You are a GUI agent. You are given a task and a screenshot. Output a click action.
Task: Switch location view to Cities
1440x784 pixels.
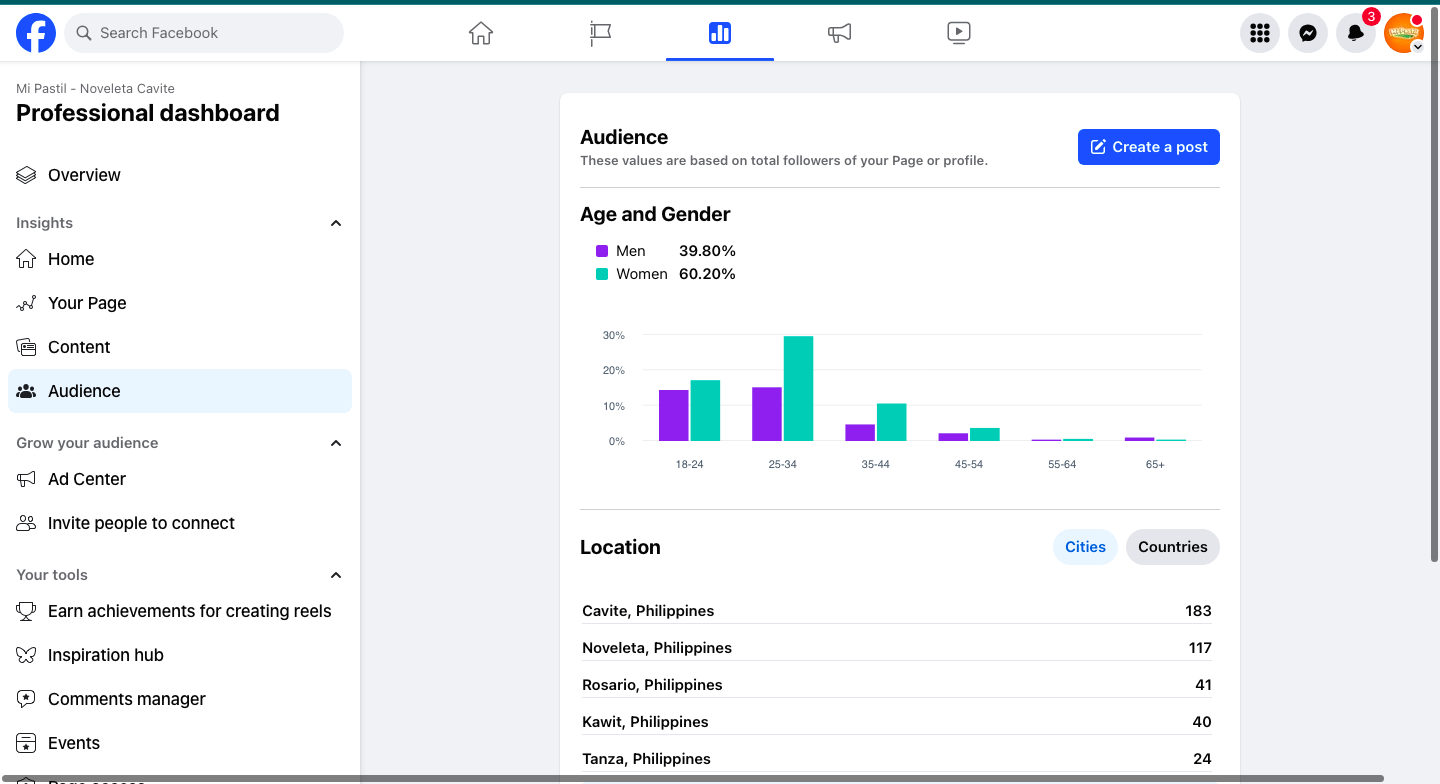(1085, 547)
